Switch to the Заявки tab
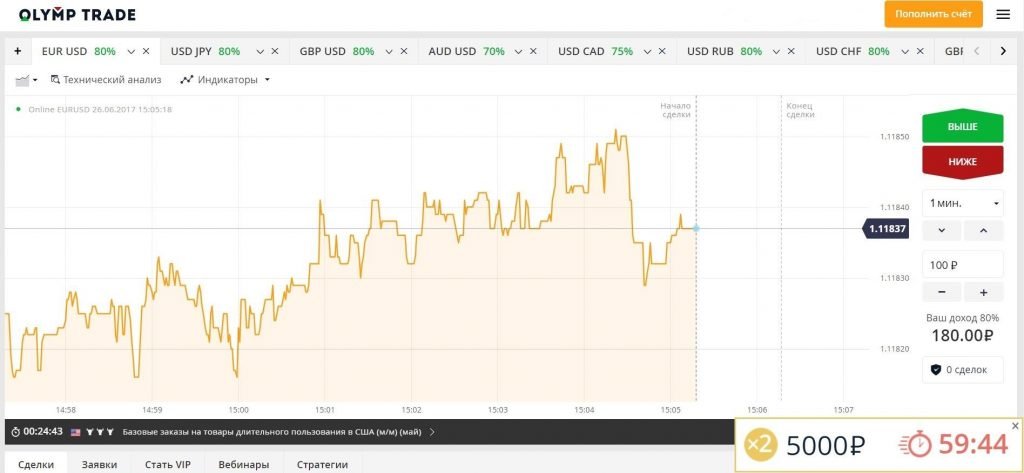1024x473 pixels. tap(99, 464)
